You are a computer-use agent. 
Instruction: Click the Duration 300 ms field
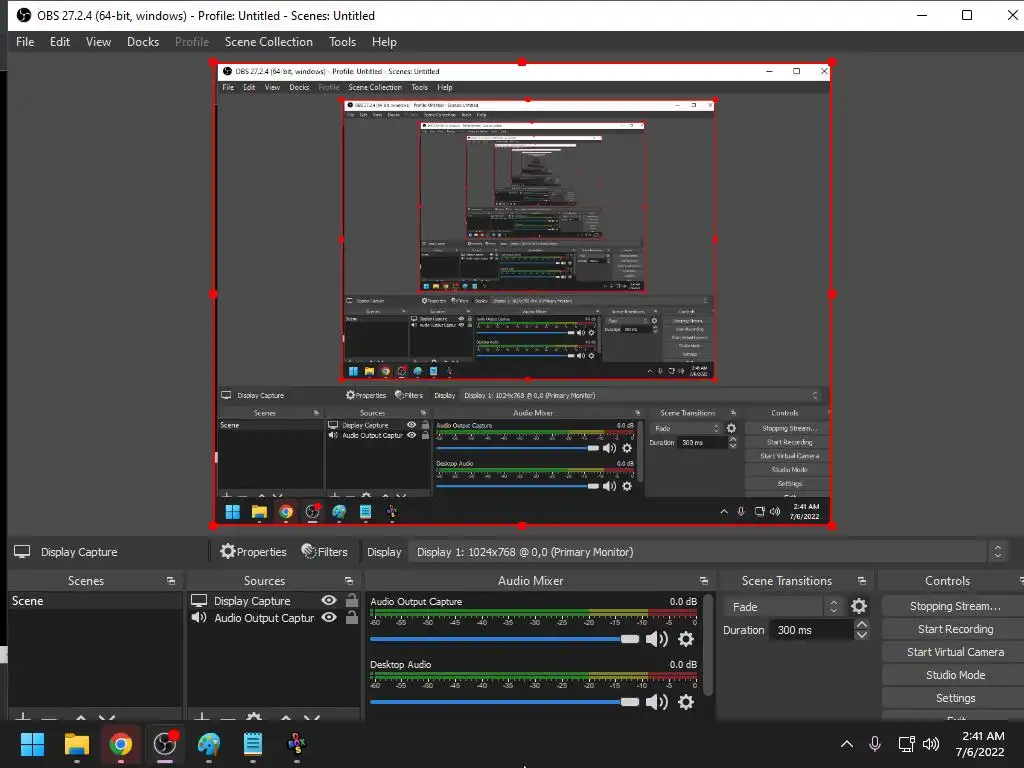pyautogui.click(x=812, y=630)
